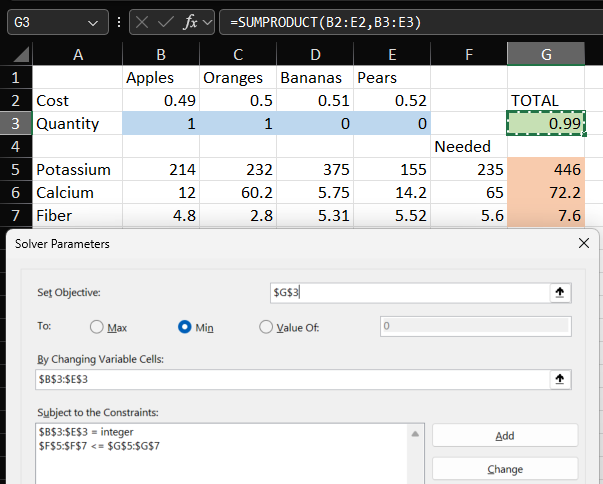The image size is (603, 484).
Task: Click the formula bar options dots
Action: coord(120,21)
